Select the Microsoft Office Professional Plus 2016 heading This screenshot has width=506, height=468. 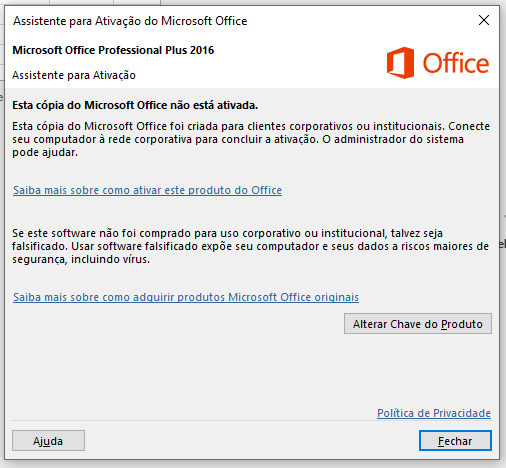113,50
